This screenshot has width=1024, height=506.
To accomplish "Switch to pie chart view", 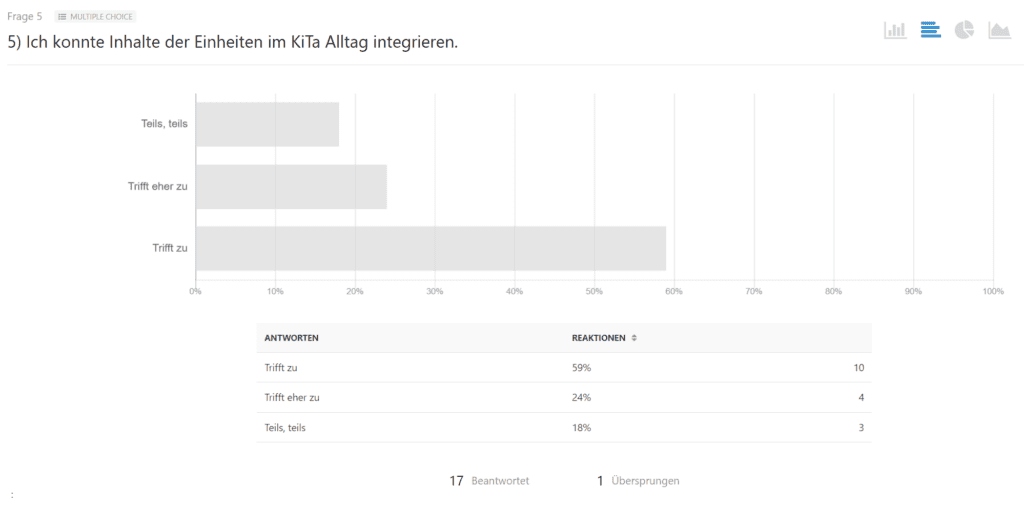I will (x=965, y=30).
